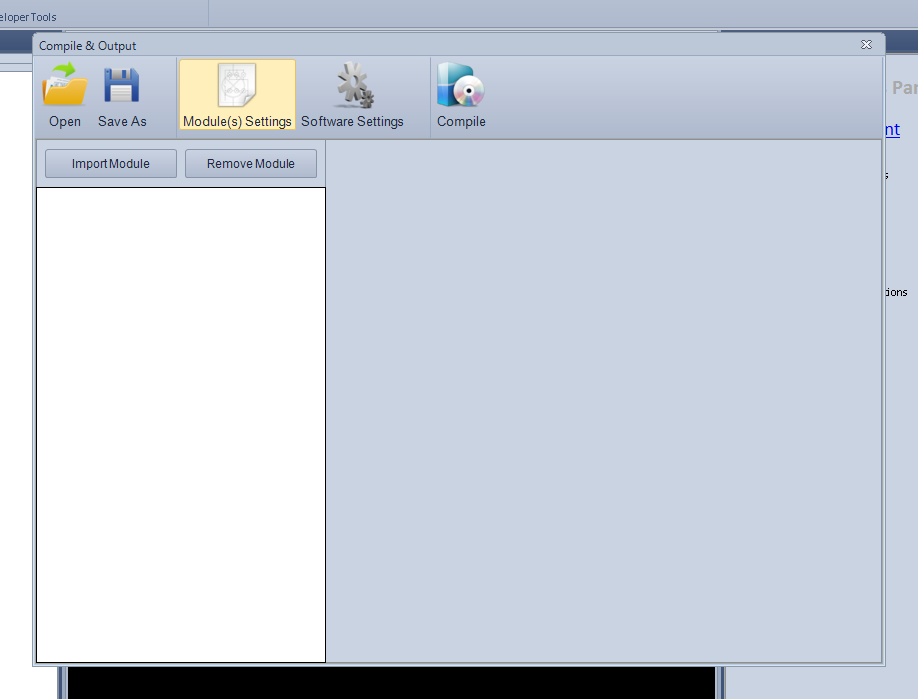Click the empty settings panel beside the module list
This screenshot has width=918, height=699.
603,400
